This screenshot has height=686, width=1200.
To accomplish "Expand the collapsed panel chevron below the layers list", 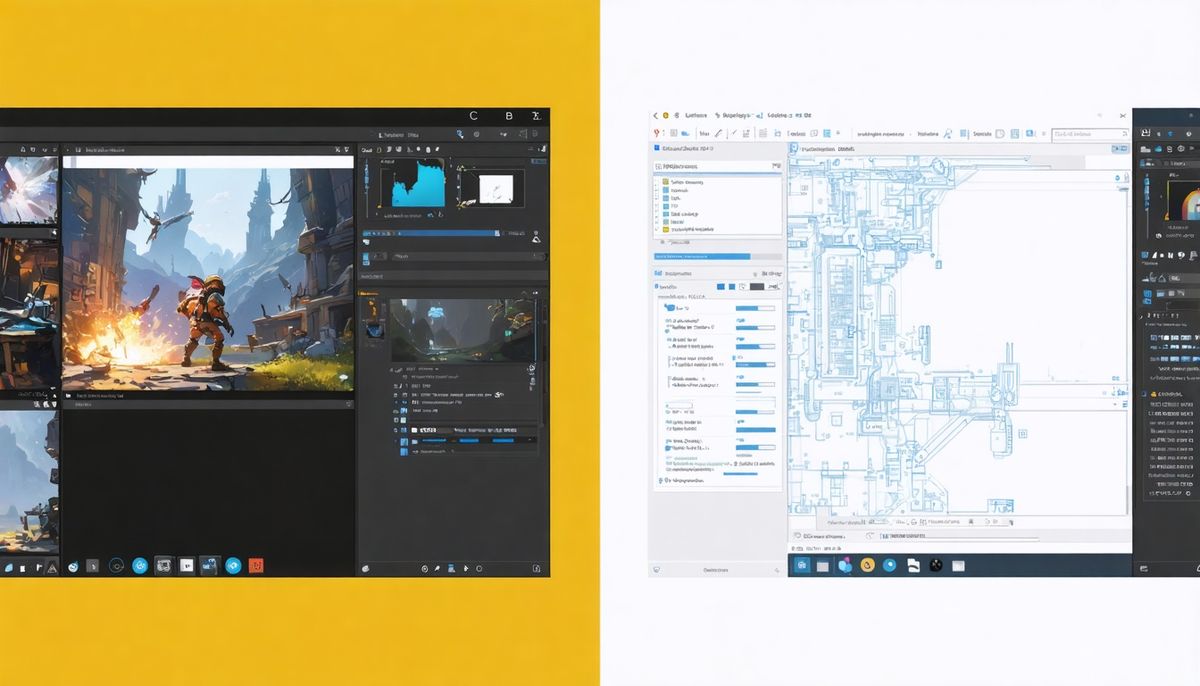I will point(662,242).
